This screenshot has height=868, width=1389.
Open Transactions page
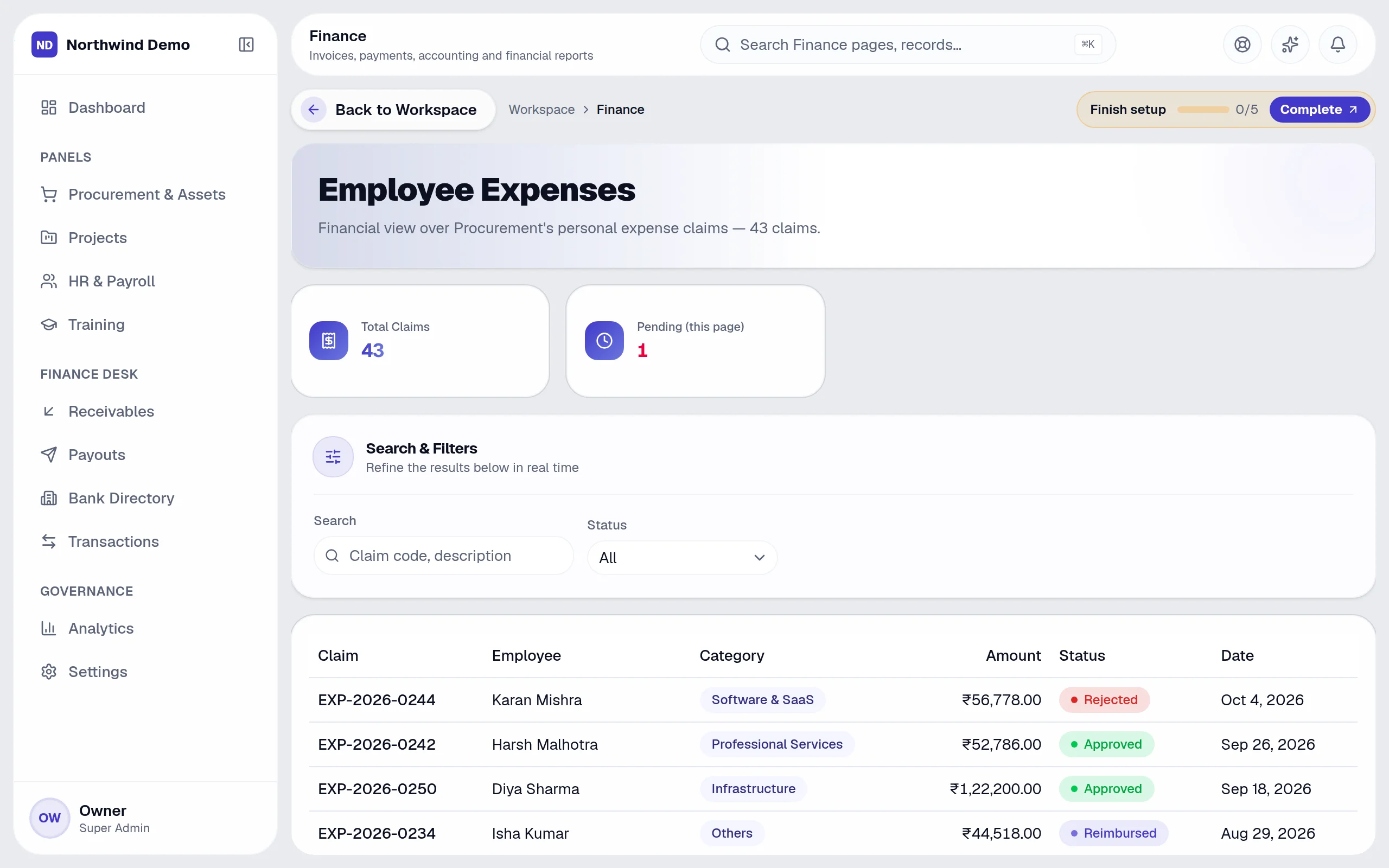(113, 542)
